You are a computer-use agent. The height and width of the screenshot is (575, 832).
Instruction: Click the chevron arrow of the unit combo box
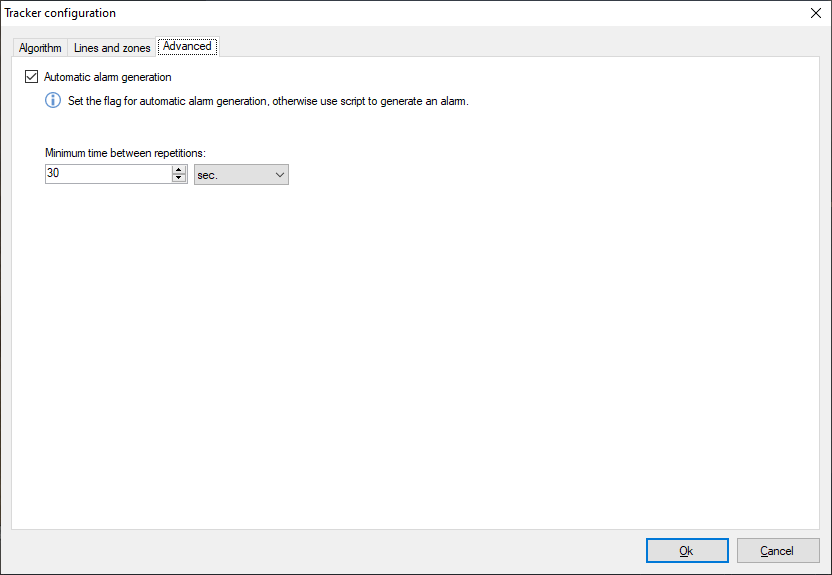279,175
